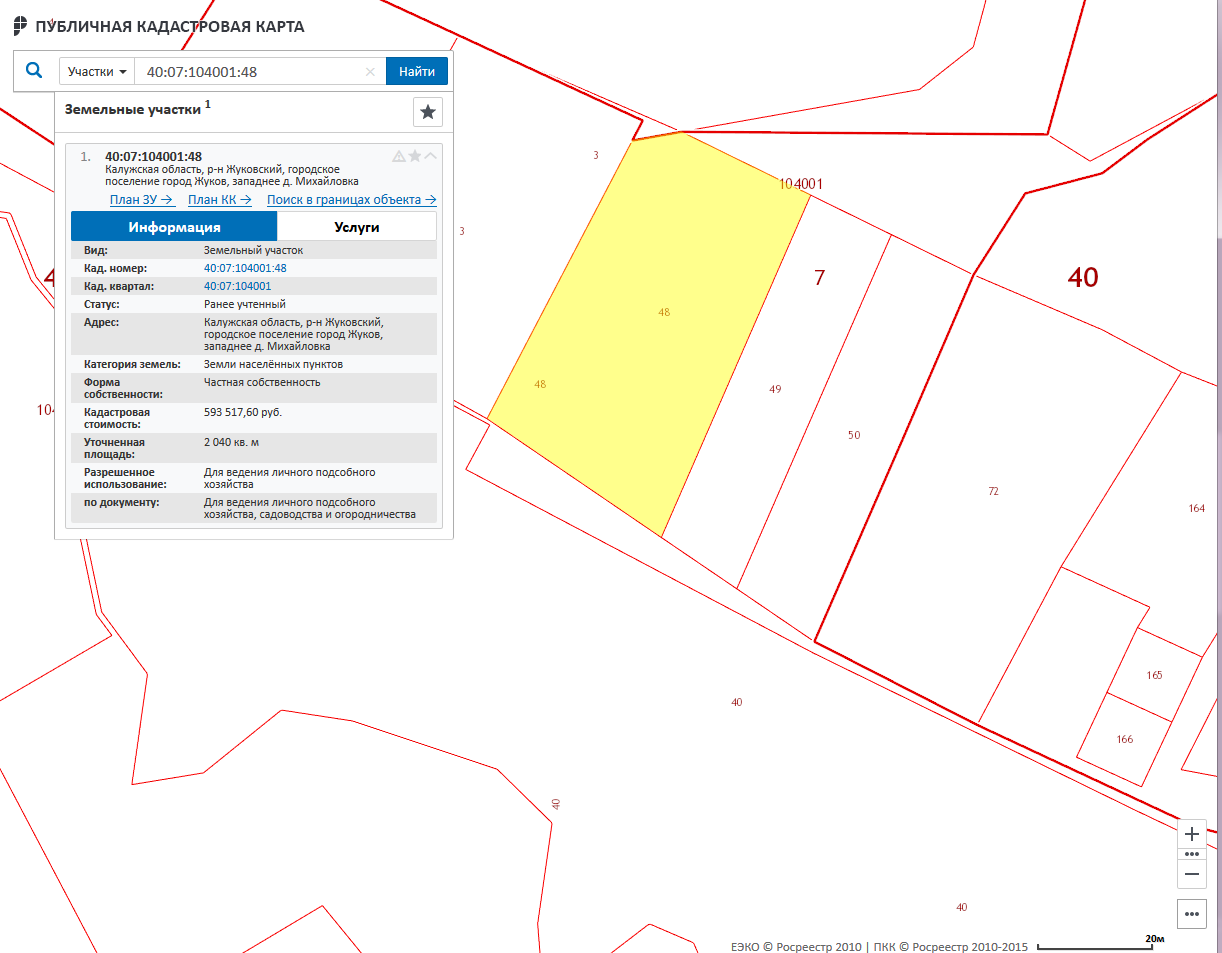Open the План КК link

click(219, 200)
